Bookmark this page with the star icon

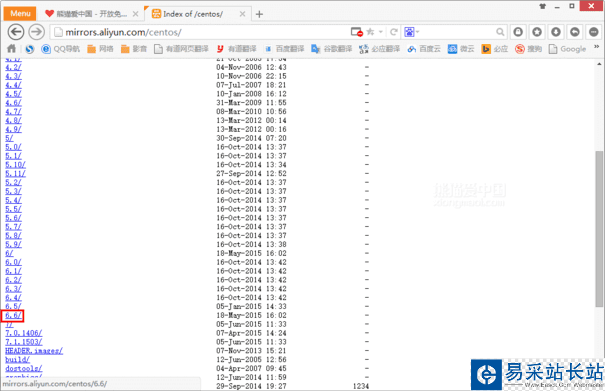point(370,32)
